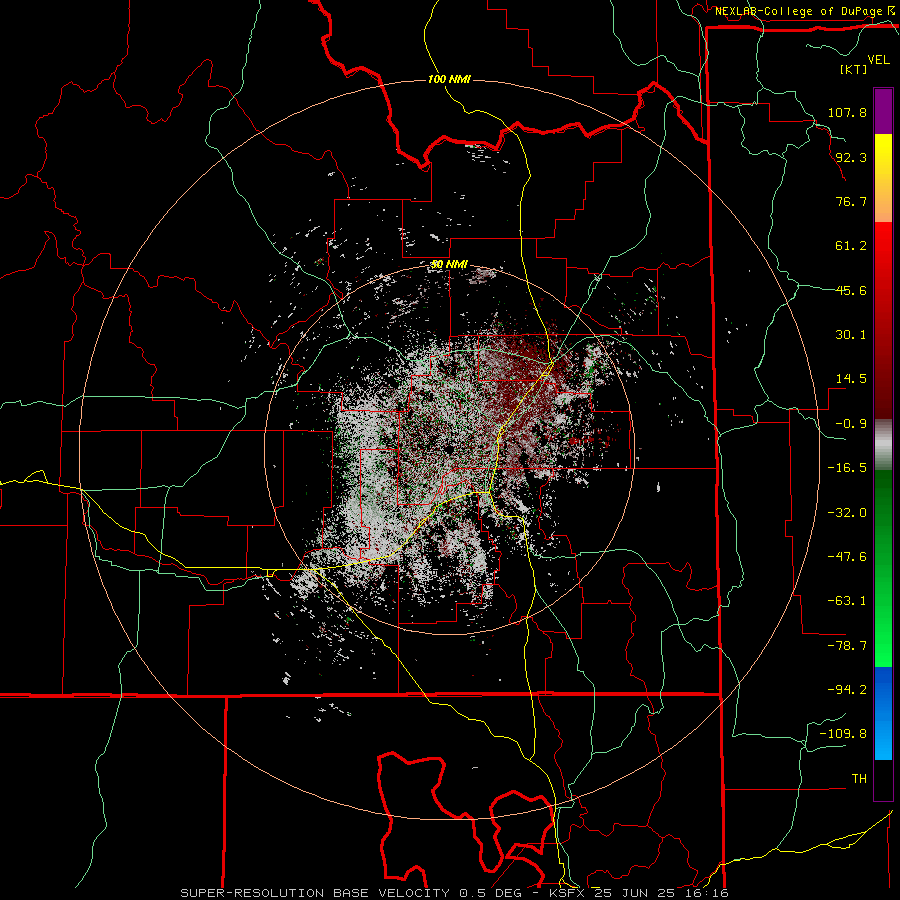Pick the black TH color bar segment
Image resolution: width=900 pixels, height=900 pixels.
883,779
